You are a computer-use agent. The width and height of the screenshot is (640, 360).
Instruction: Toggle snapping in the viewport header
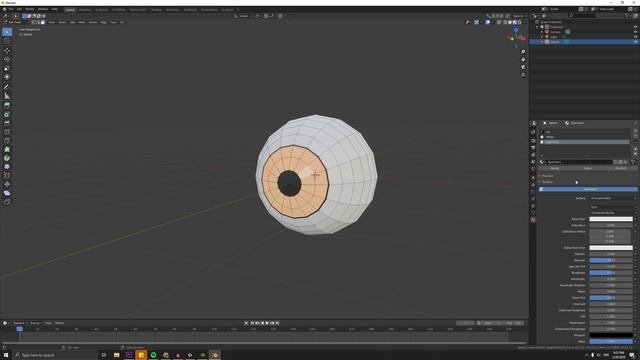[266, 16]
